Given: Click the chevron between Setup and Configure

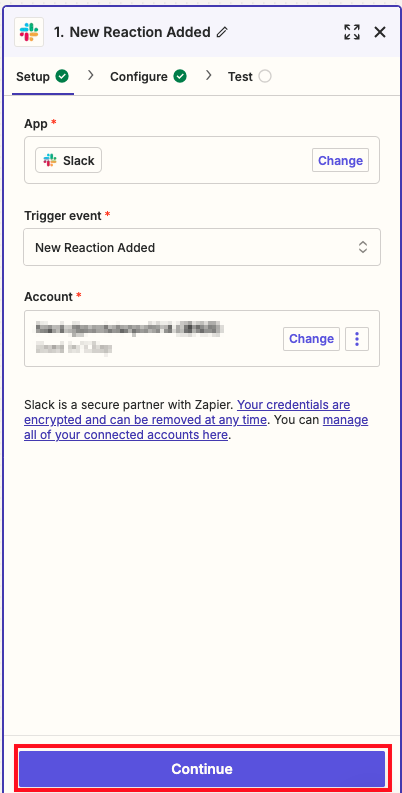Looking at the screenshot, I should 91,75.
